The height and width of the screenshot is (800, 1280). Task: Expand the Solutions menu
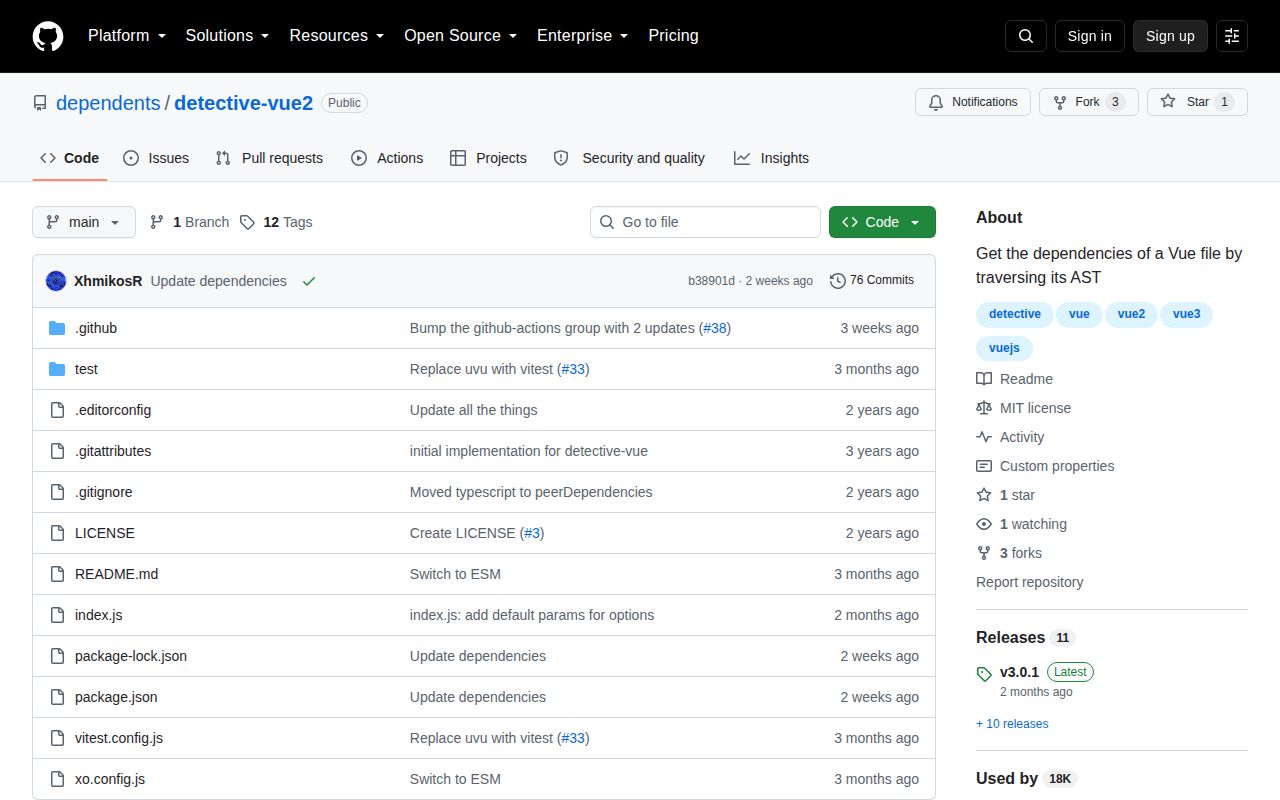click(227, 36)
